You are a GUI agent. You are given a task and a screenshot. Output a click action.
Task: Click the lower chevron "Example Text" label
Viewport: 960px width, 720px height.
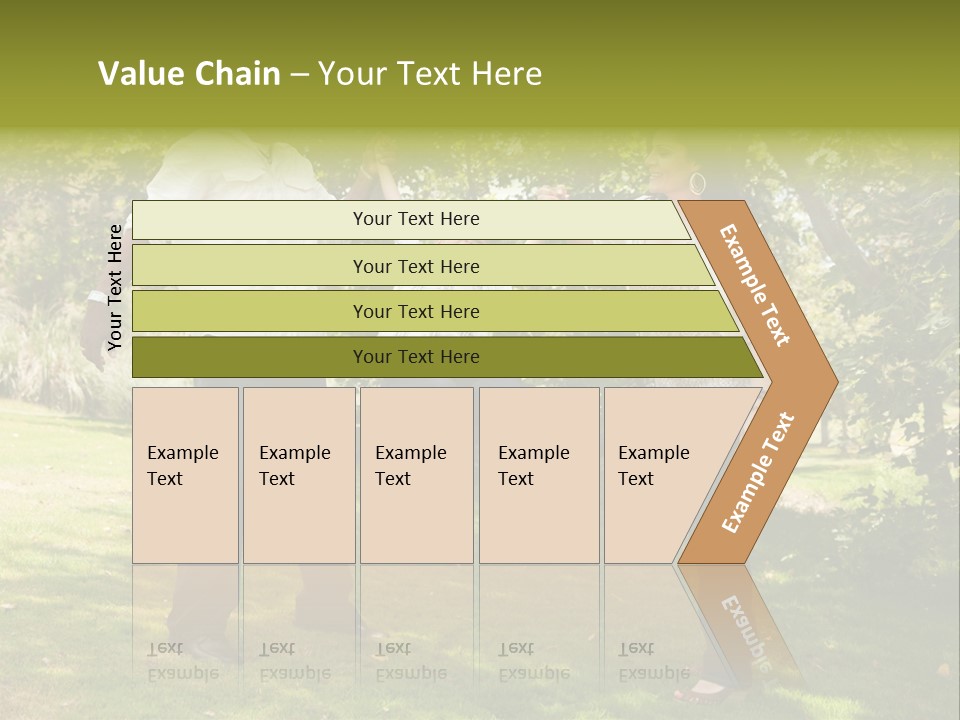pyautogui.click(x=757, y=473)
